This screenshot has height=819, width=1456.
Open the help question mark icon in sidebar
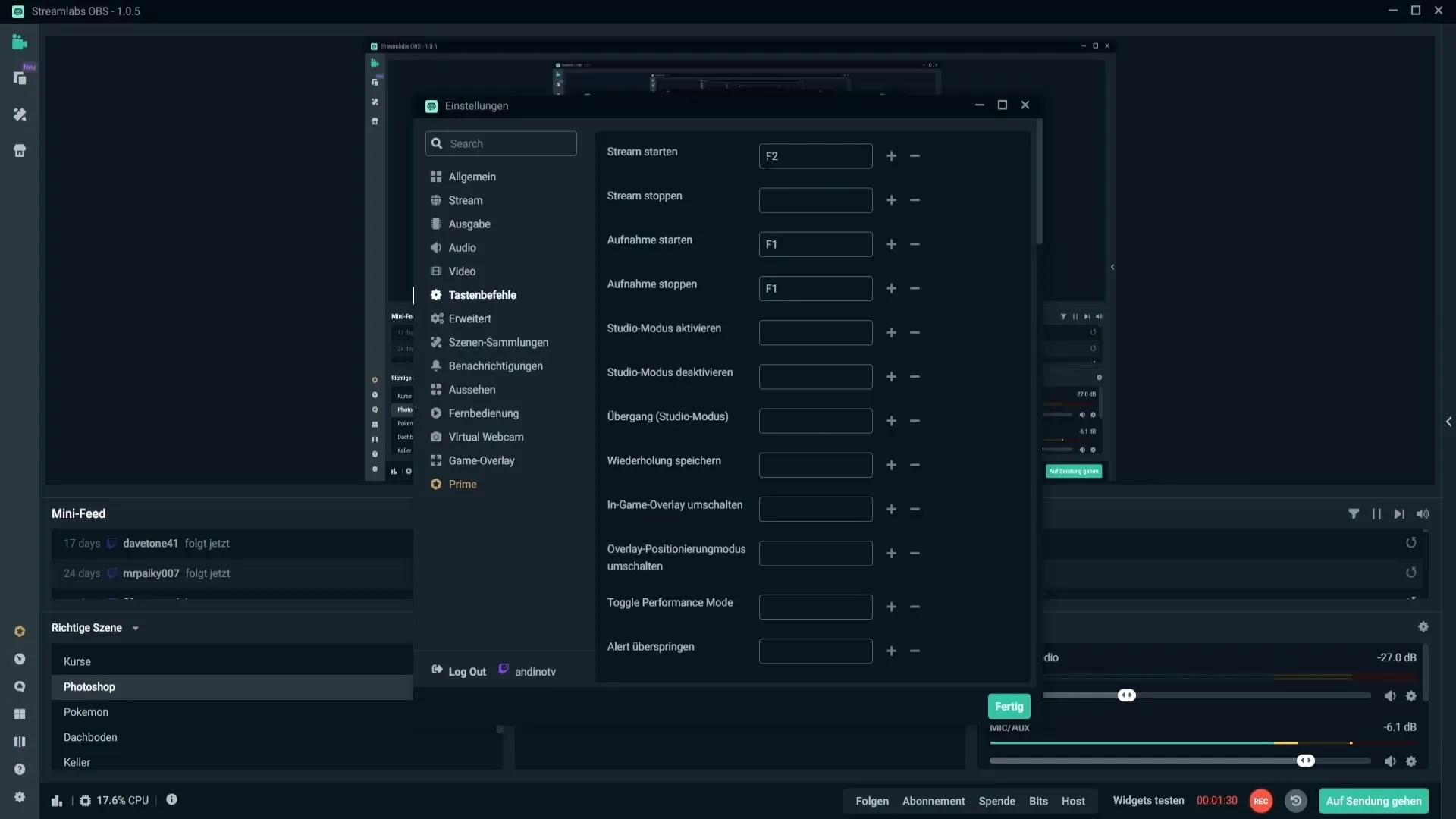tap(20, 769)
